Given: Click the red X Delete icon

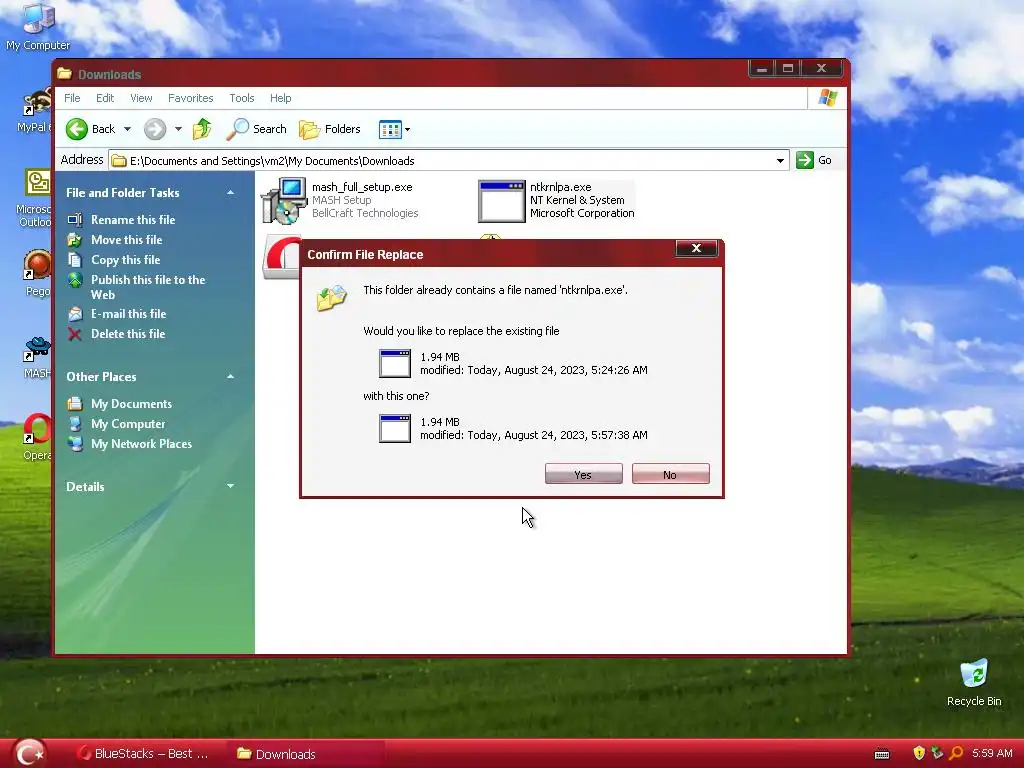Looking at the screenshot, I should pyautogui.click(x=75, y=334).
